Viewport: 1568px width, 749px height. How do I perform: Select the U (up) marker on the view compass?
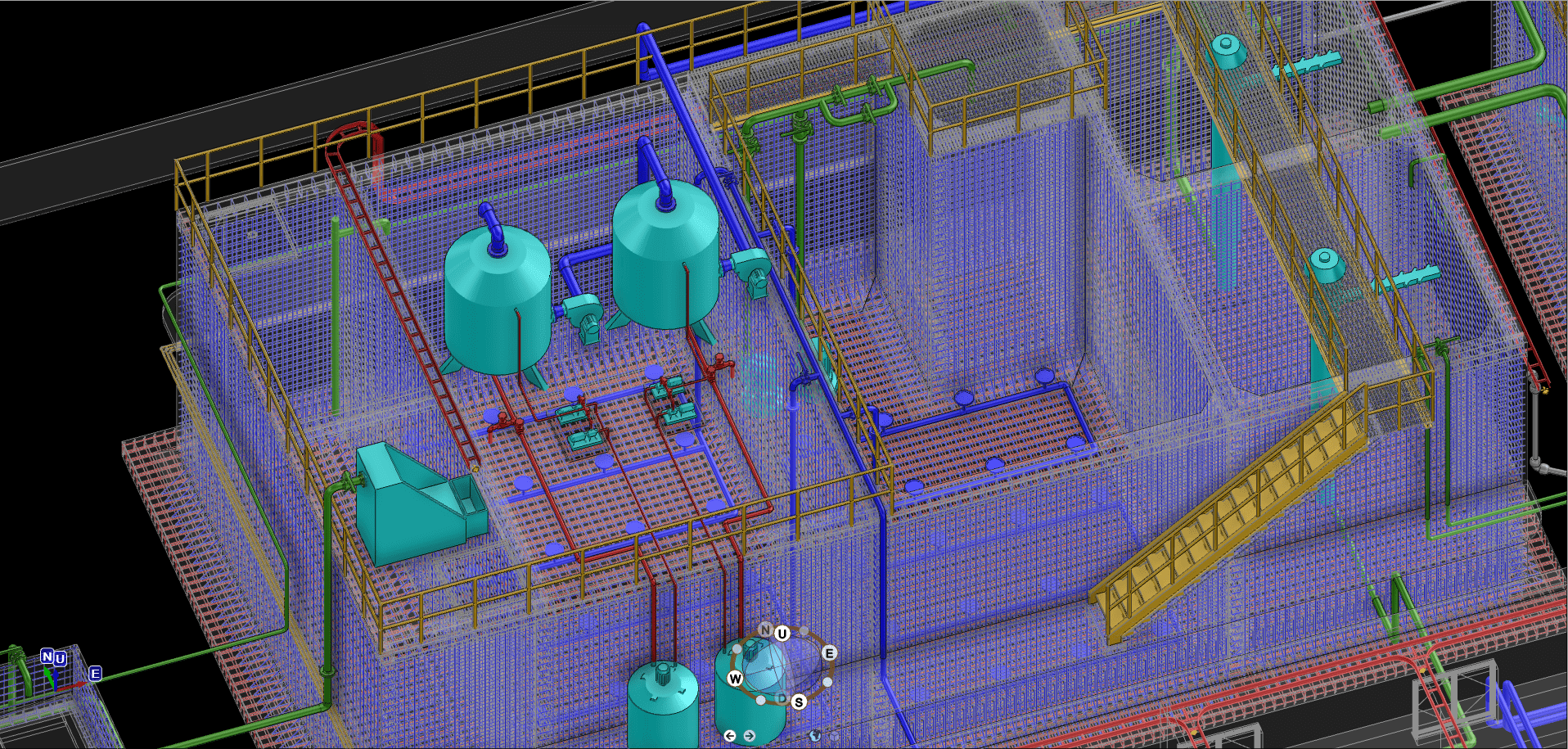(x=782, y=634)
